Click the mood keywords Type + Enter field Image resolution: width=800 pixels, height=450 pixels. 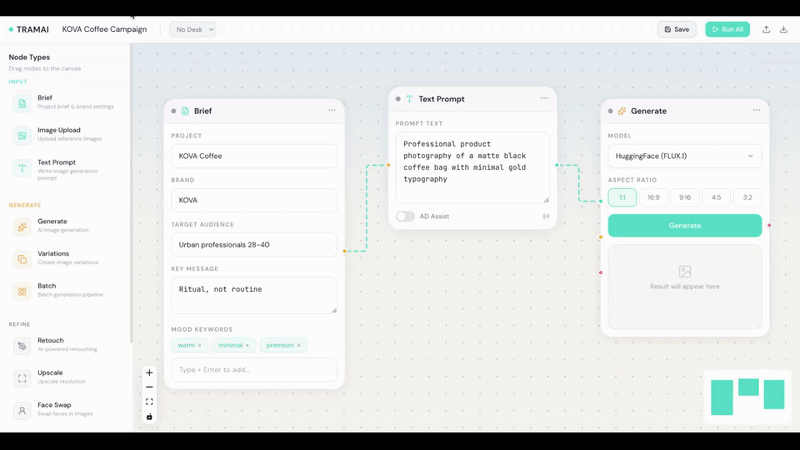point(254,369)
